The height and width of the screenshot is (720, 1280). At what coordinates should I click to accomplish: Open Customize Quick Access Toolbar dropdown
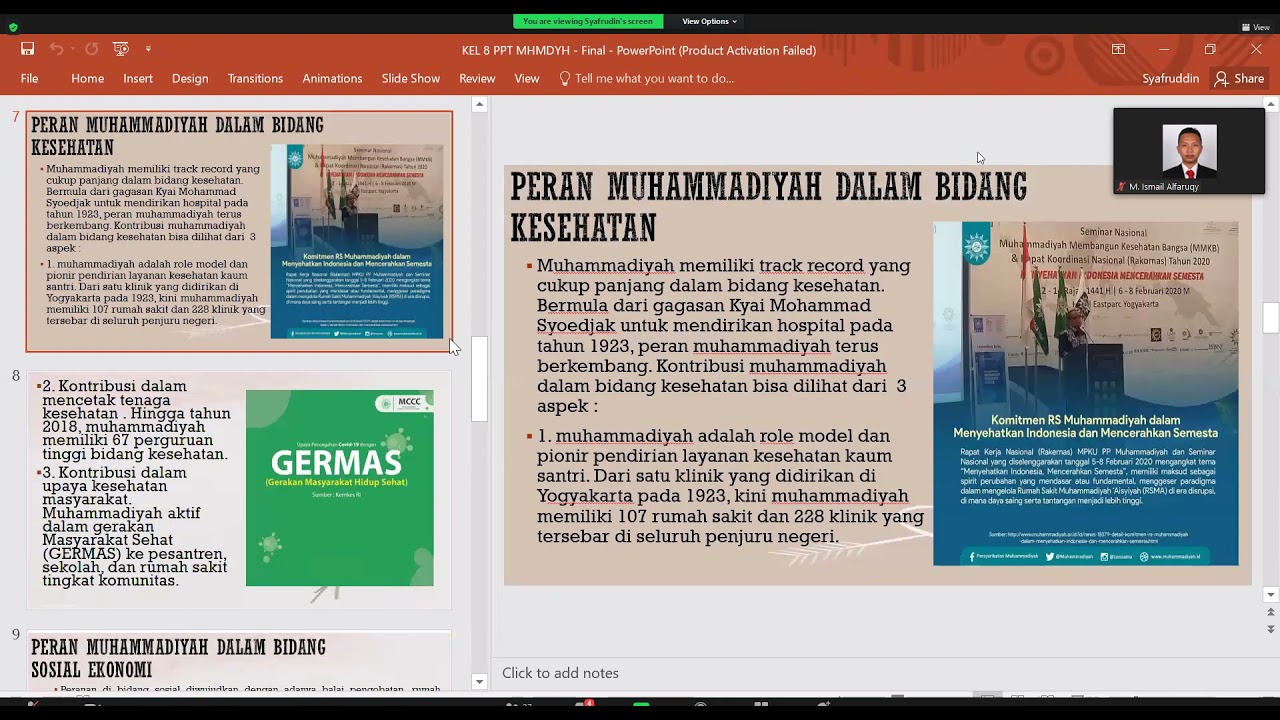click(x=148, y=49)
